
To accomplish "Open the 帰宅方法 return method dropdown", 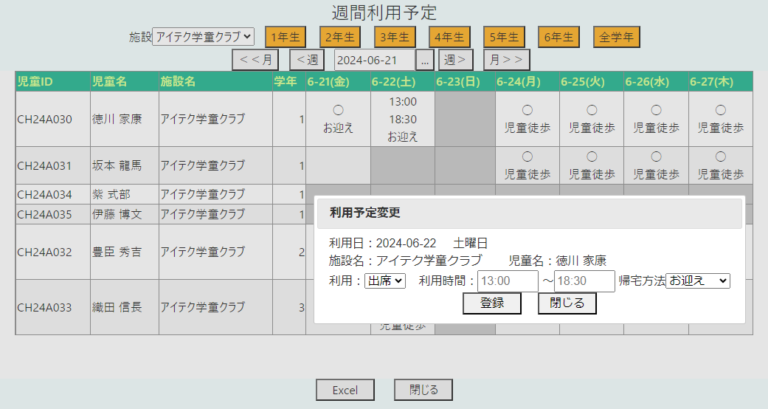I will (699, 281).
